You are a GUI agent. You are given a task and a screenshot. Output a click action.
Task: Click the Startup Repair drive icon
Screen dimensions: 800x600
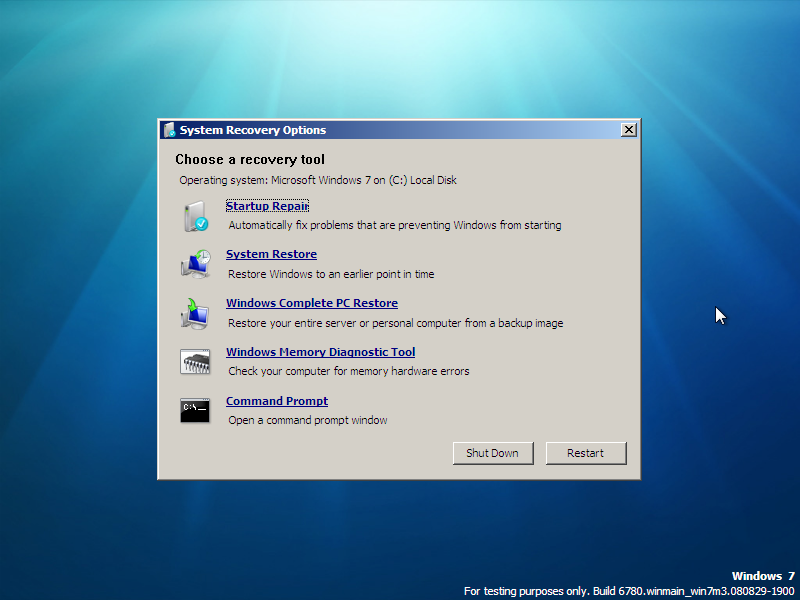(x=196, y=216)
